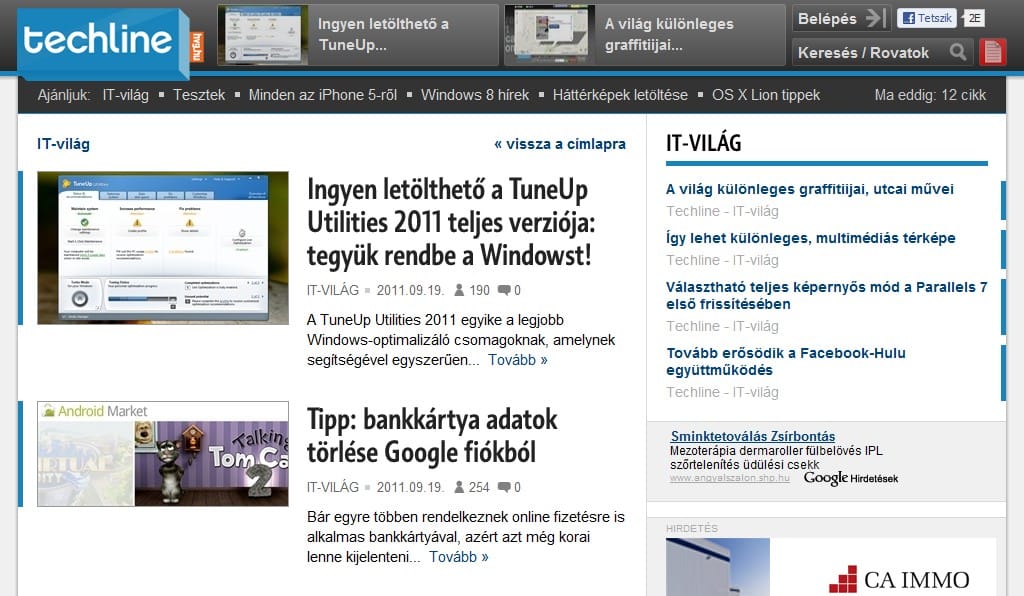Click the Keresés / Rovatok search field
1024x596 pixels.
pyautogui.click(x=882, y=52)
